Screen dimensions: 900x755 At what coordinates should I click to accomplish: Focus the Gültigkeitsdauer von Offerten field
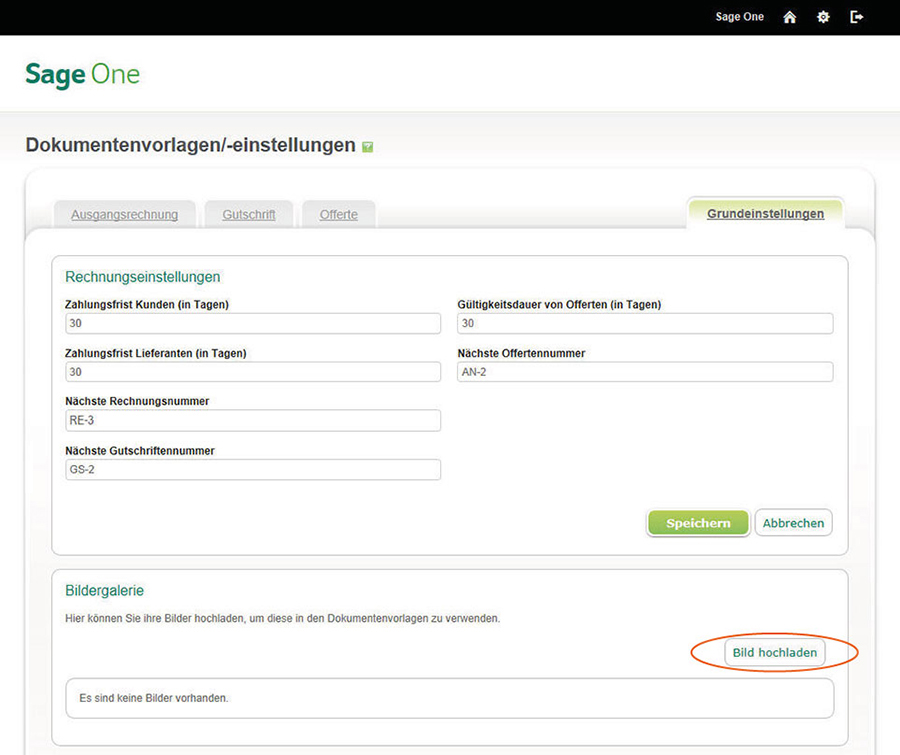tap(645, 323)
